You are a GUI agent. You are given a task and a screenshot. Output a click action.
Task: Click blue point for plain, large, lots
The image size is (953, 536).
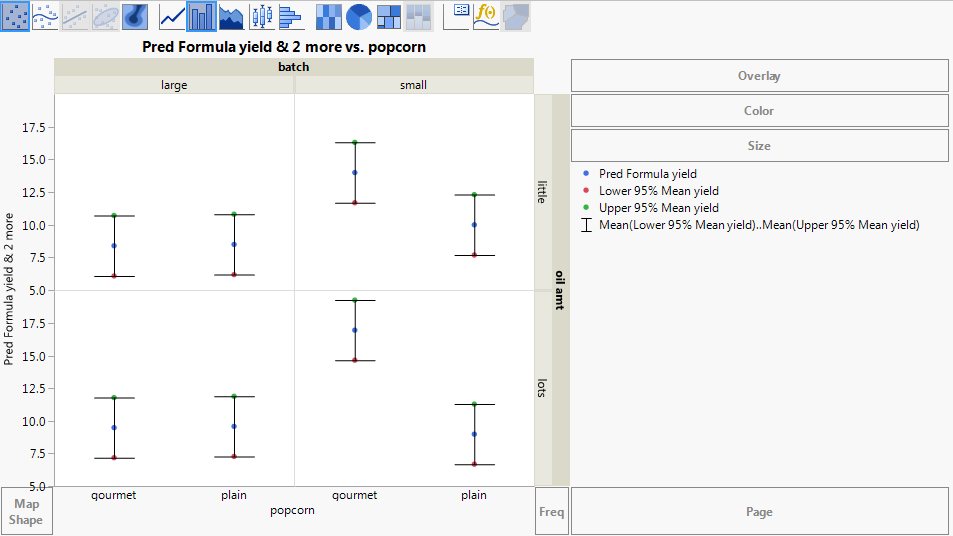click(x=234, y=427)
